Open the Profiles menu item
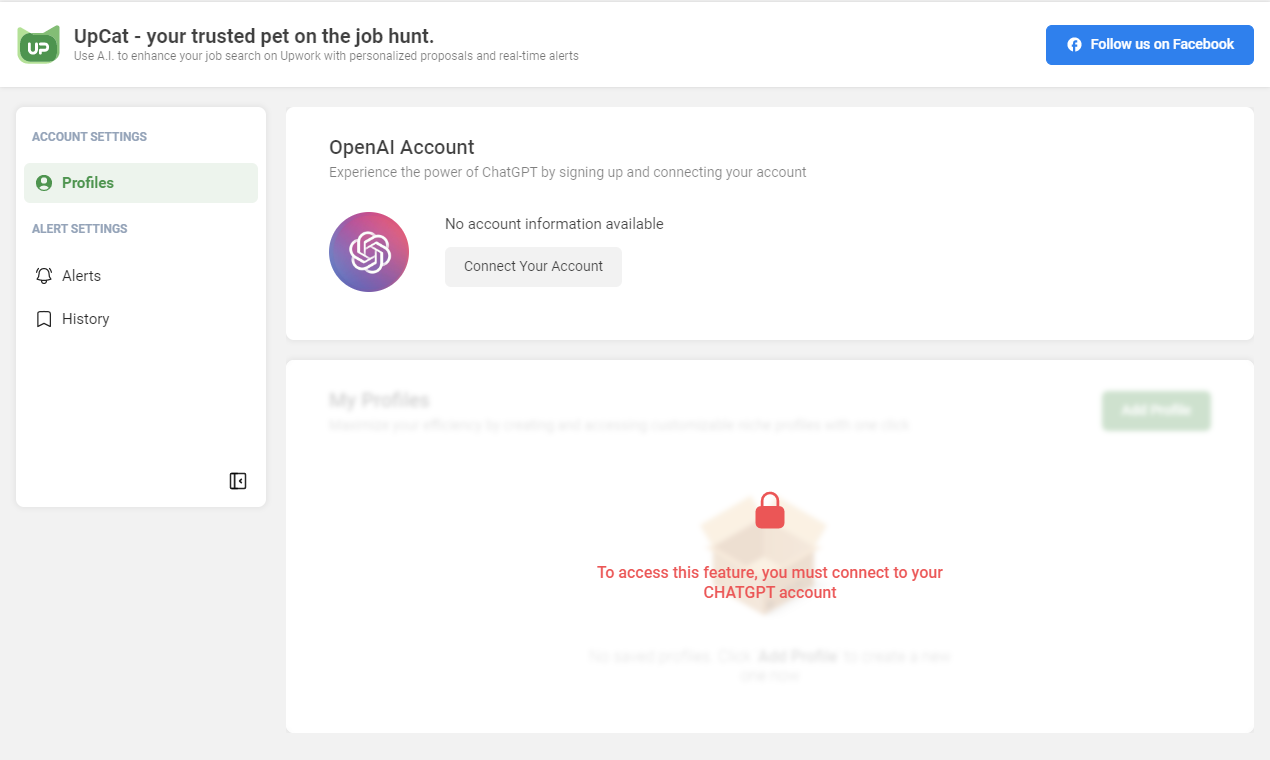The height and width of the screenshot is (760, 1270). 88,183
